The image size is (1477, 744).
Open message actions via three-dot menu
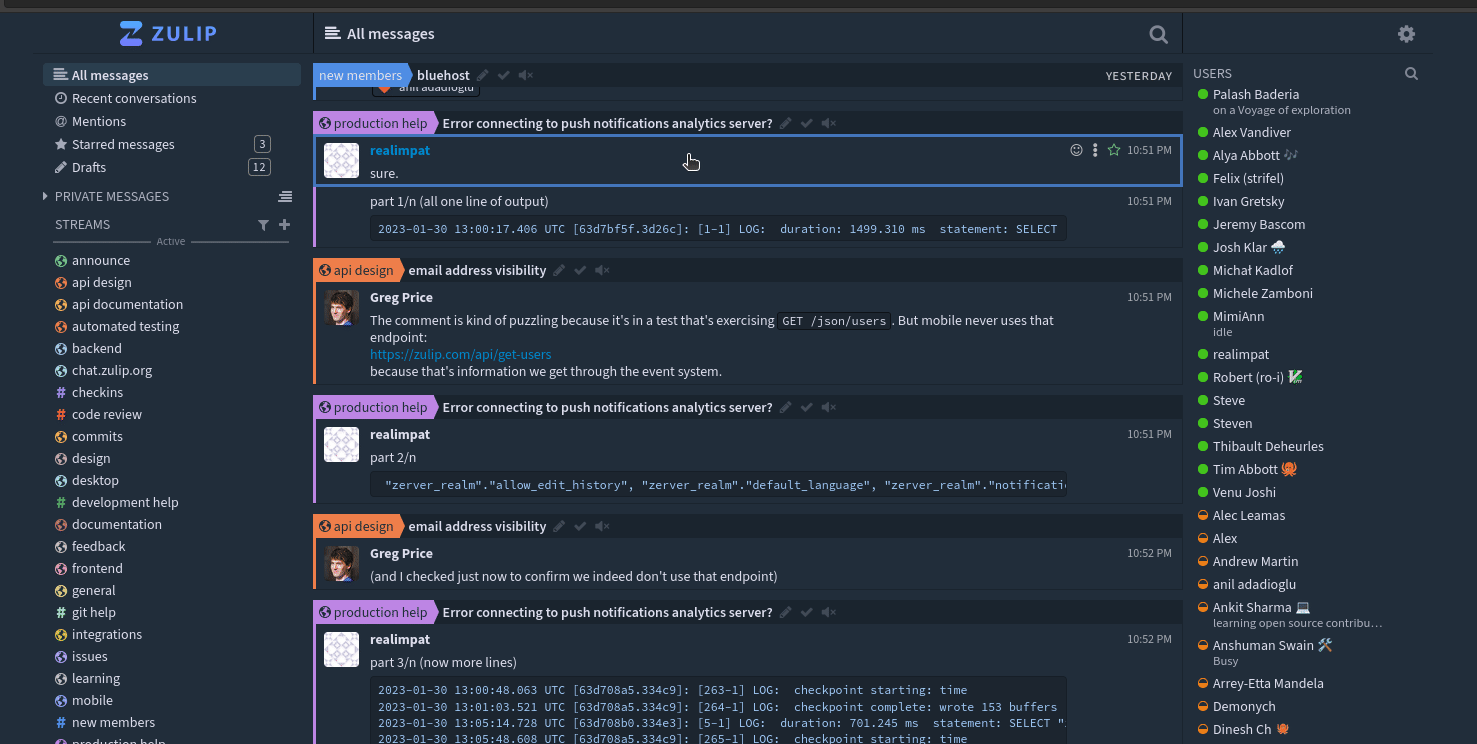click(x=1094, y=150)
